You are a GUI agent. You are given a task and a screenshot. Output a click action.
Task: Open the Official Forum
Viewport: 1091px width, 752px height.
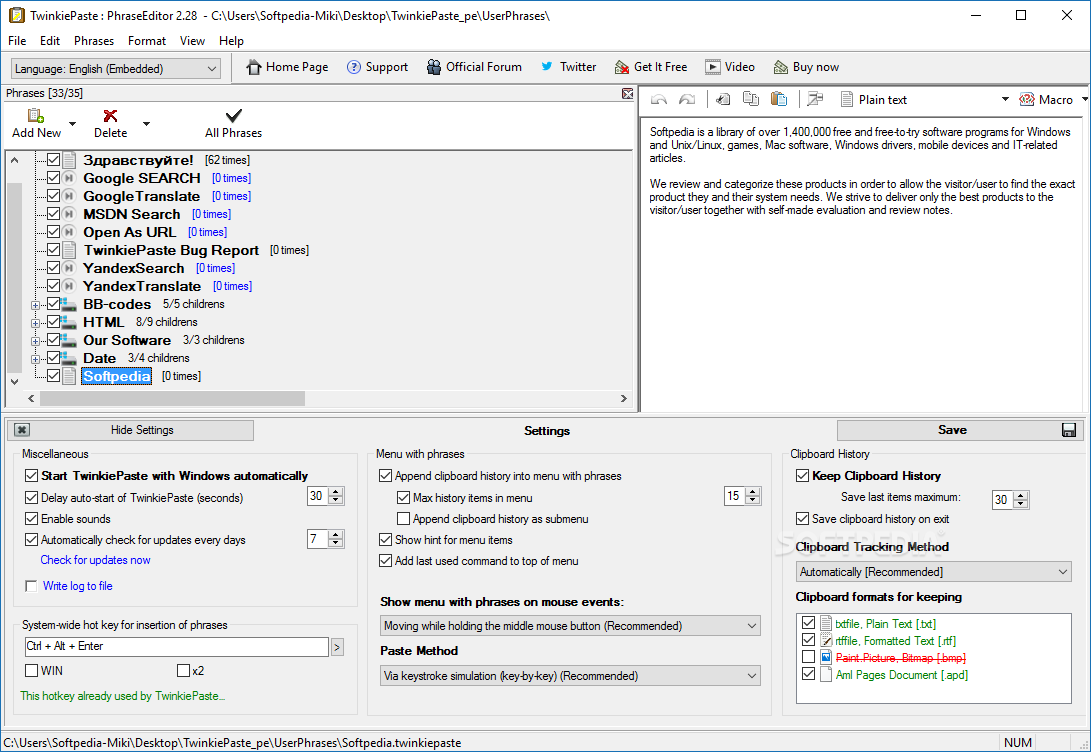point(474,67)
